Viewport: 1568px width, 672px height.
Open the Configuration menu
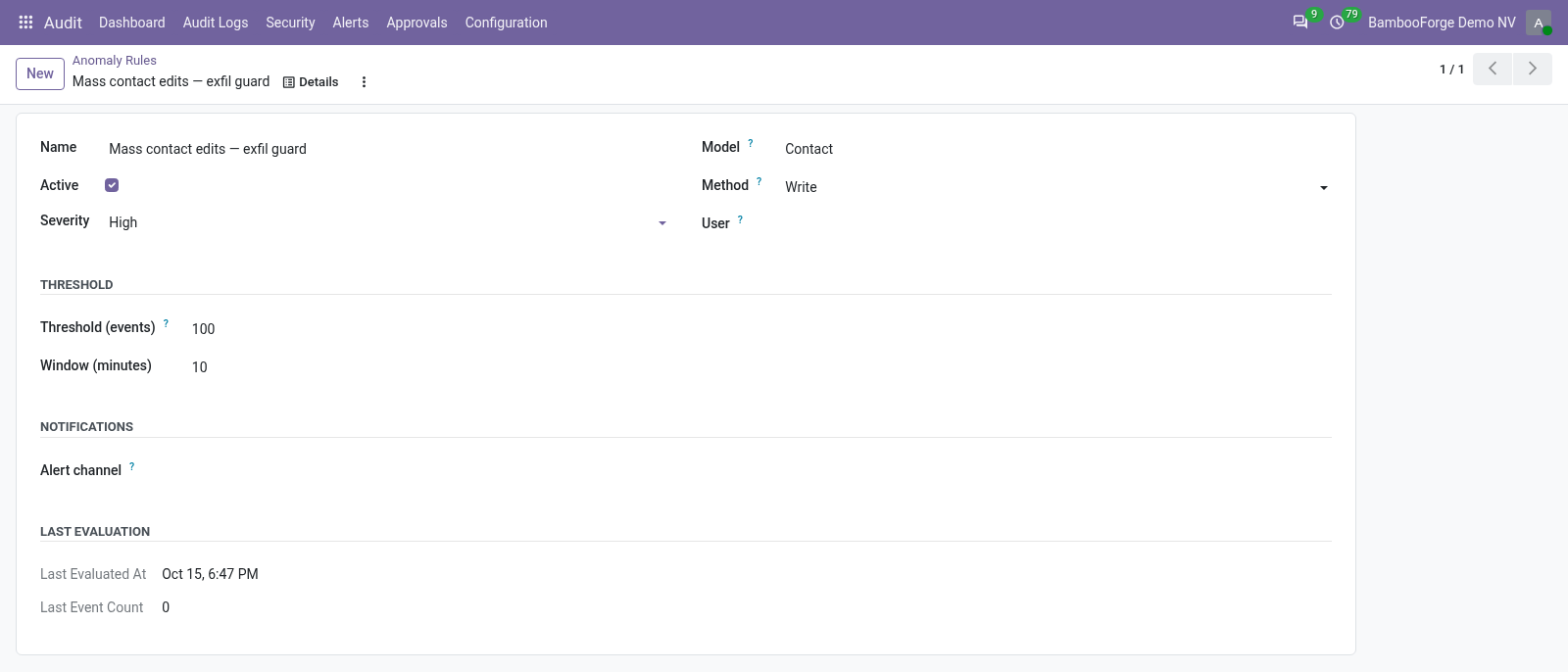pos(506,23)
